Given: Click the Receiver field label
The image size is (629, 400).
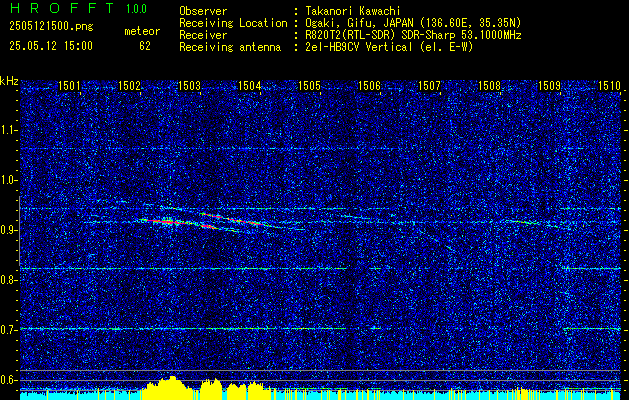Looking at the screenshot, I should coord(203,35).
